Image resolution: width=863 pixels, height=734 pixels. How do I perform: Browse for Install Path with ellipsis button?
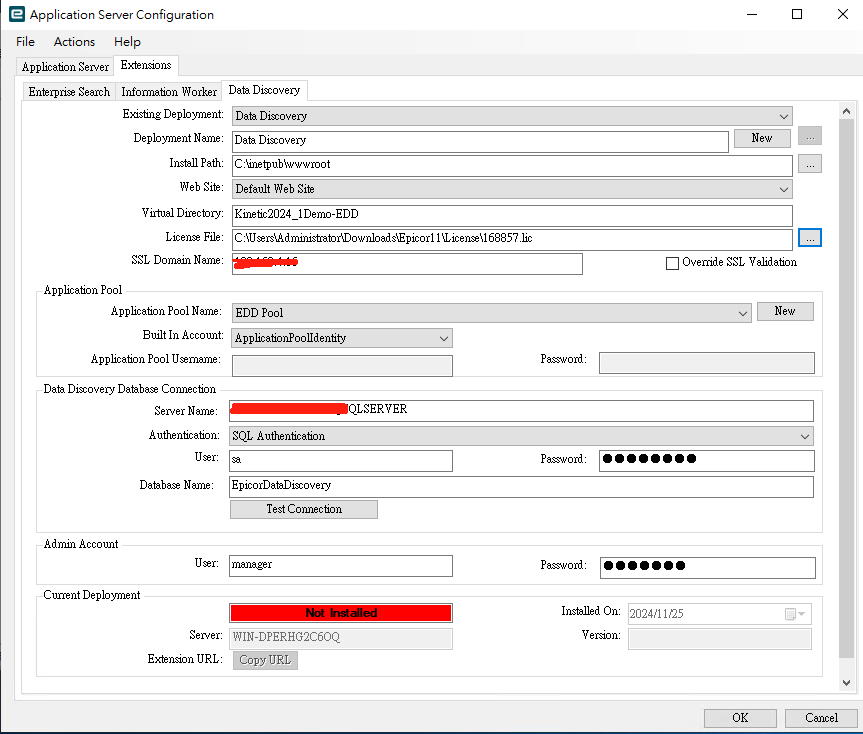pos(810,164)
